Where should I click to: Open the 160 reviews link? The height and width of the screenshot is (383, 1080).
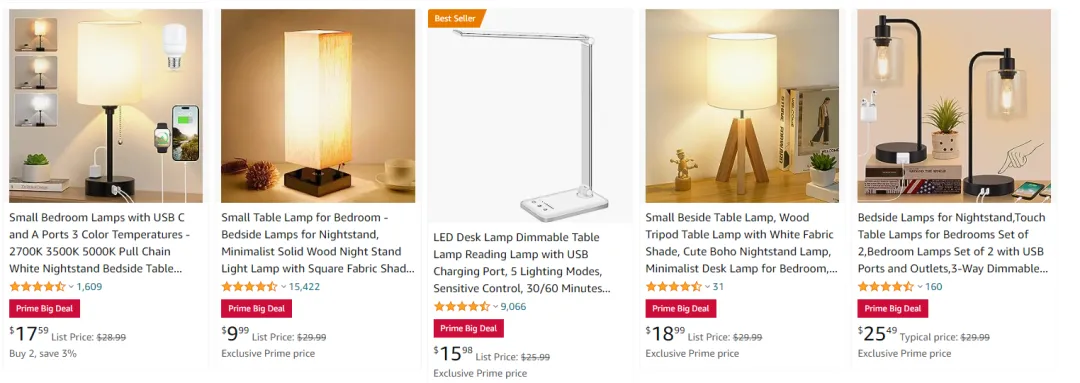tap(934, 287)
